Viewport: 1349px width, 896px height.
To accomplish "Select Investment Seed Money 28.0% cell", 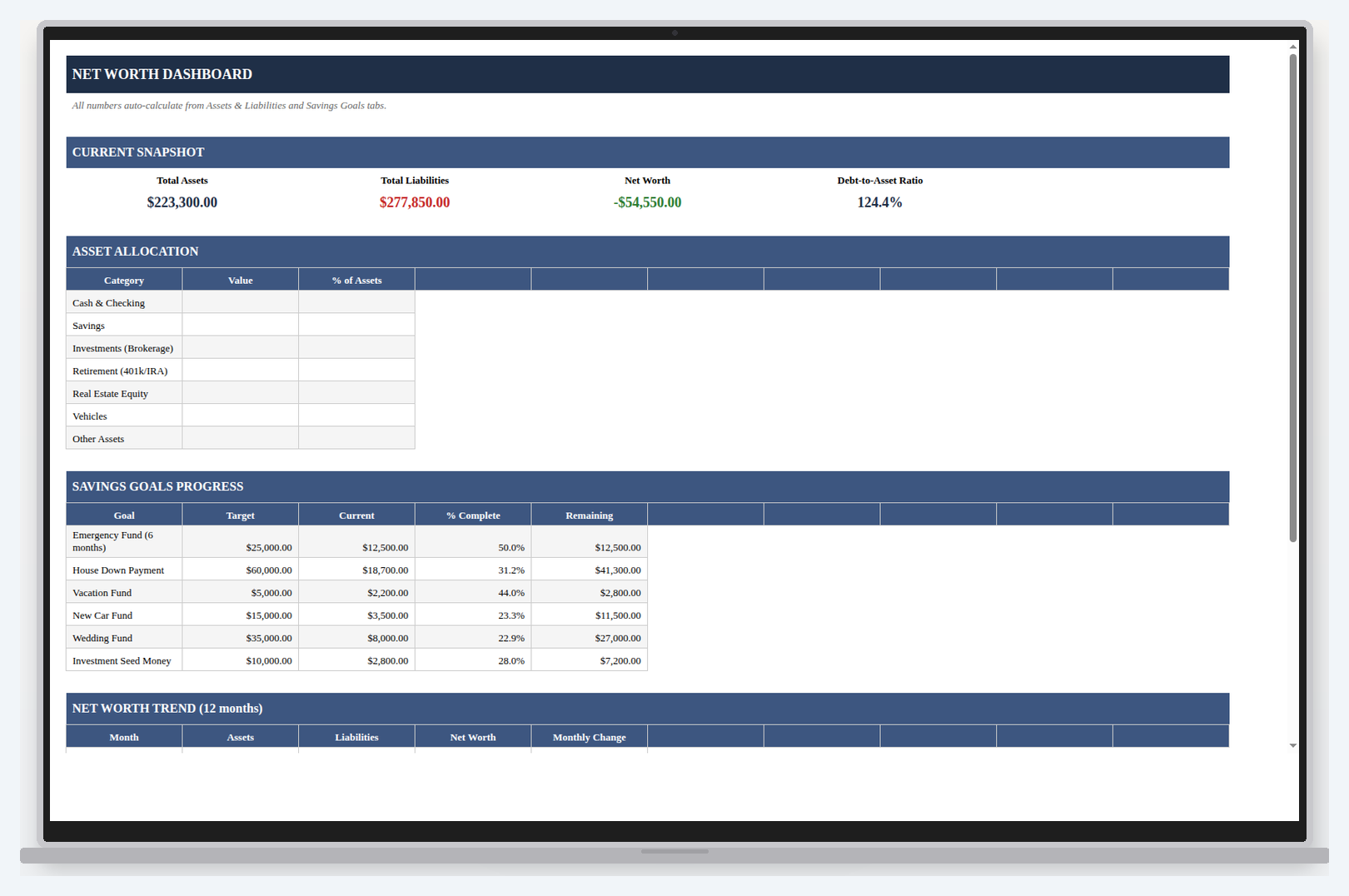I will [x=473, y=660].
